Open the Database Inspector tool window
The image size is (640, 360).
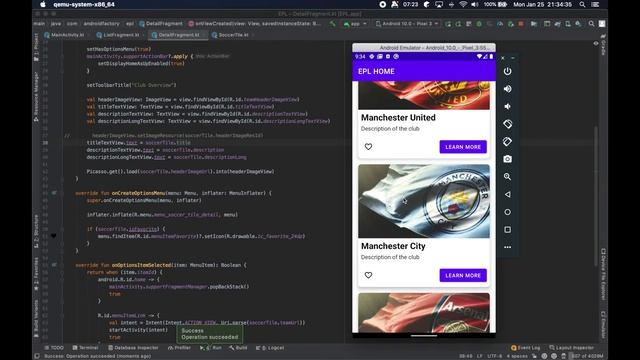point(133,348)
